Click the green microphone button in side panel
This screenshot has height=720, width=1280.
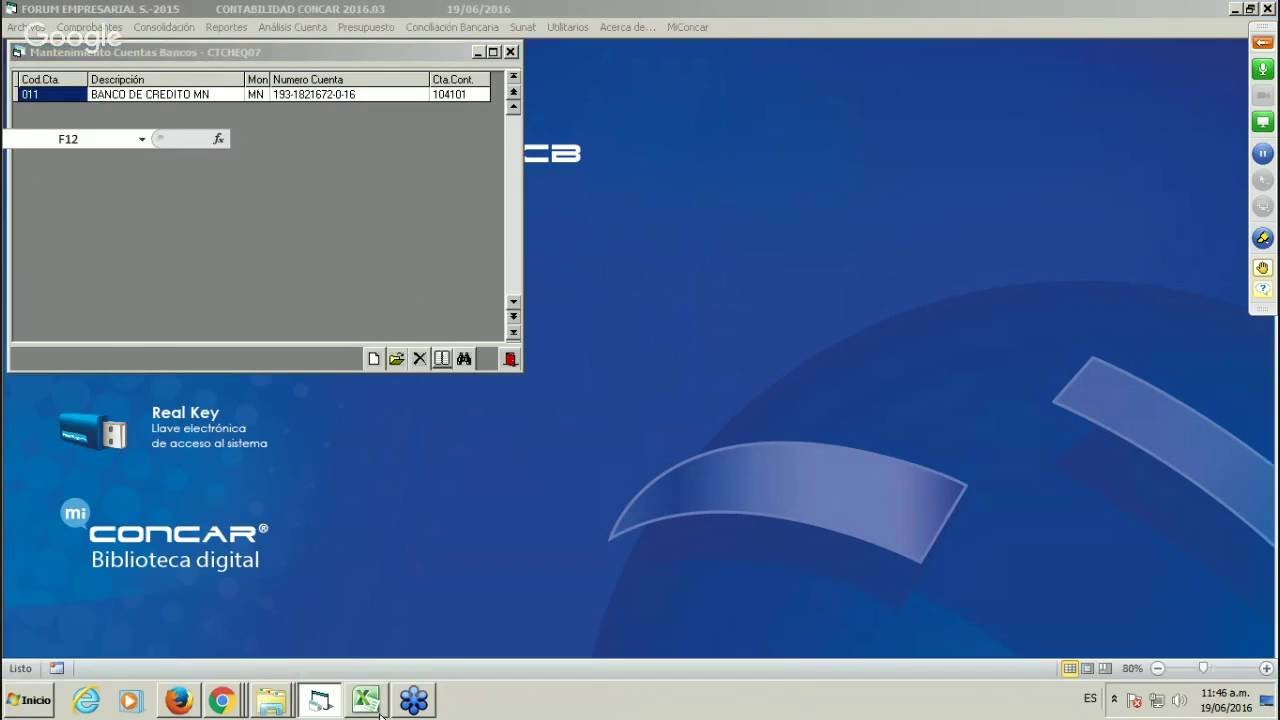(1263, 70)
